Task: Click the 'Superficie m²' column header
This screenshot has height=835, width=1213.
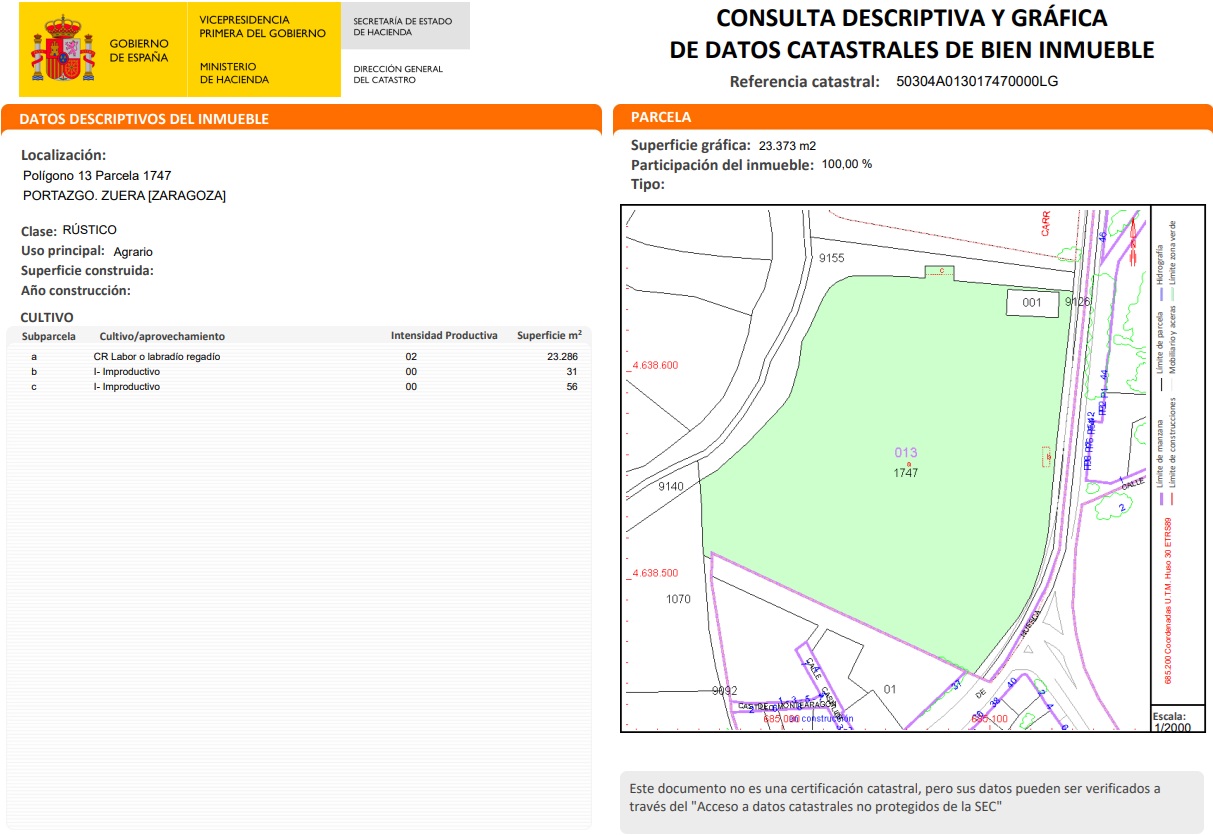Action: (x=549, y=335)
